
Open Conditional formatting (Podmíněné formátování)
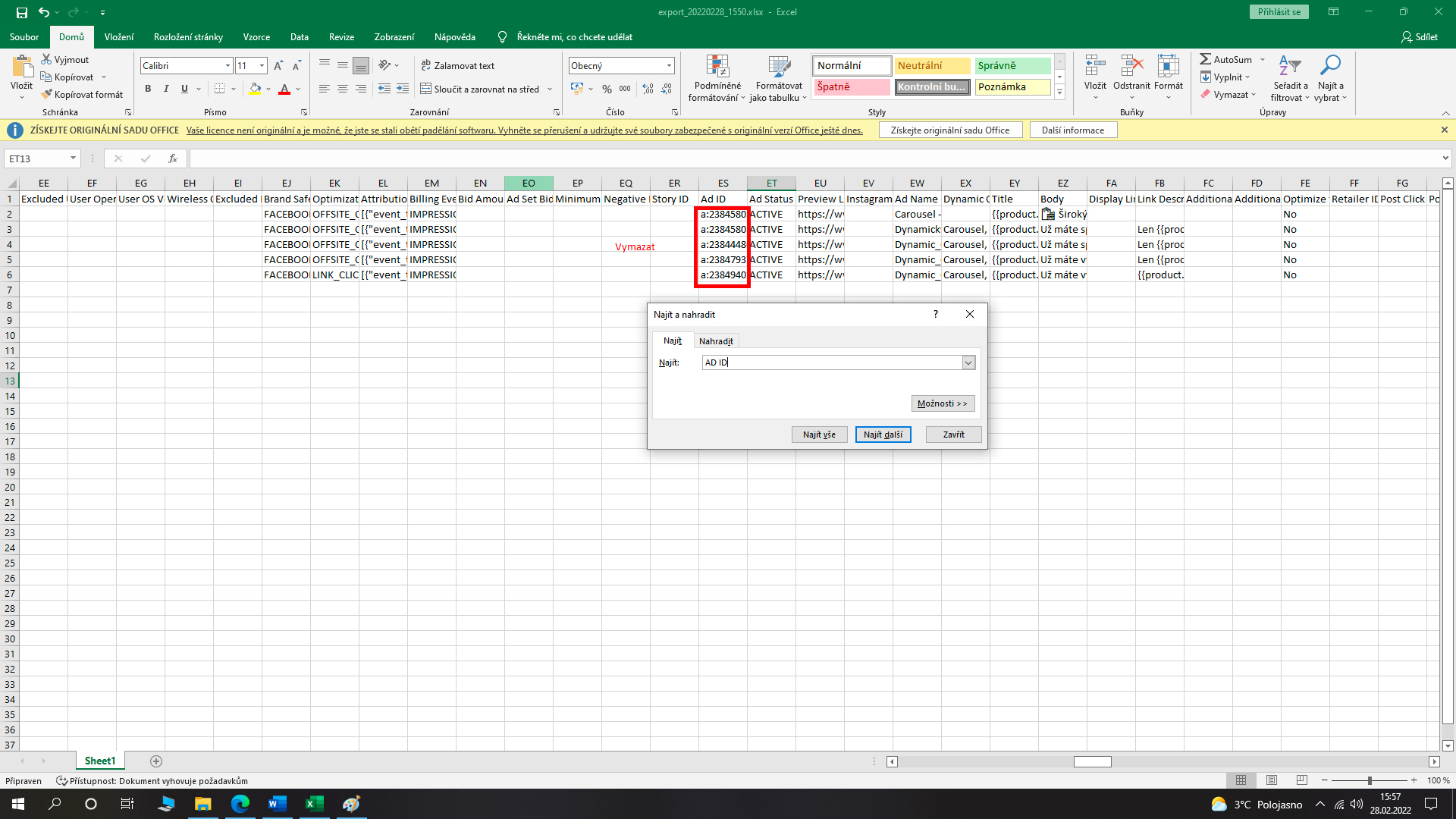717,77
